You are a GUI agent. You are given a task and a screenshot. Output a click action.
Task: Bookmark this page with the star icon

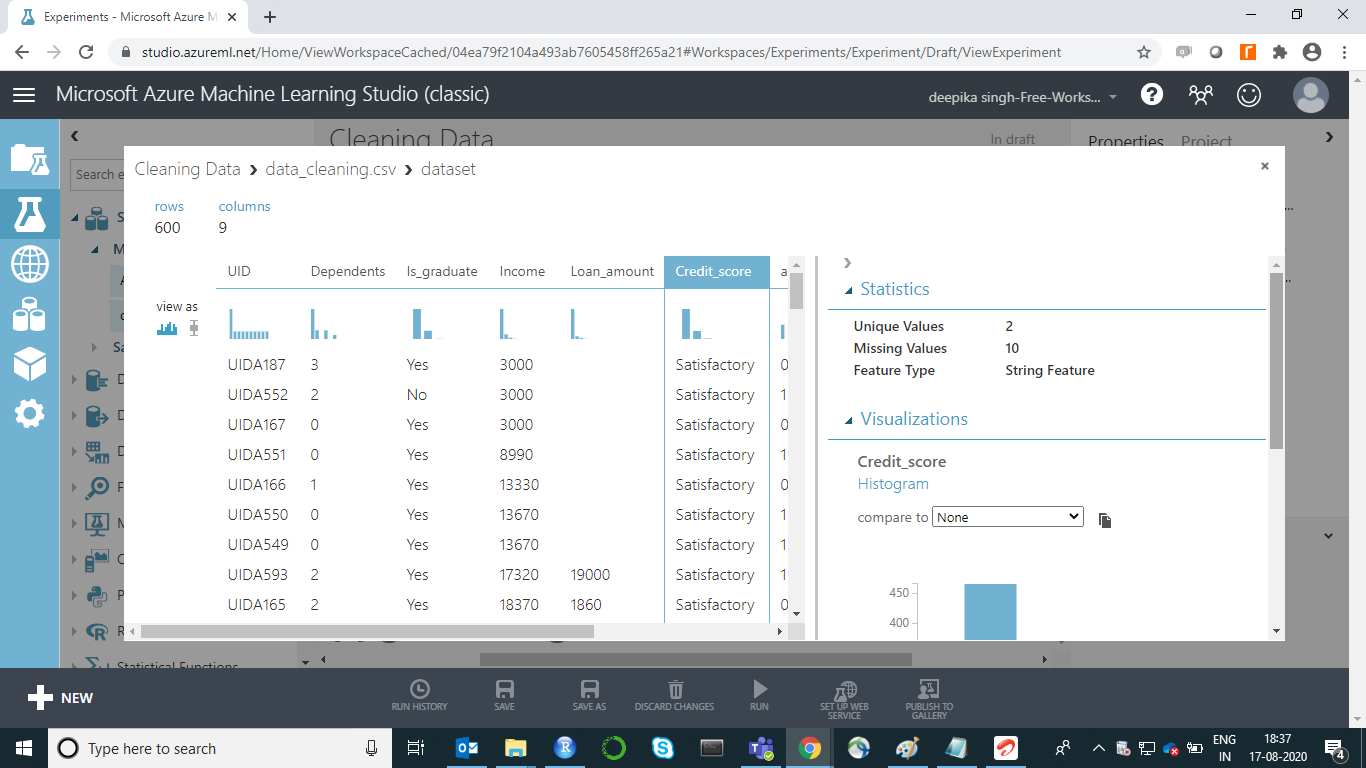(1144, 52)
